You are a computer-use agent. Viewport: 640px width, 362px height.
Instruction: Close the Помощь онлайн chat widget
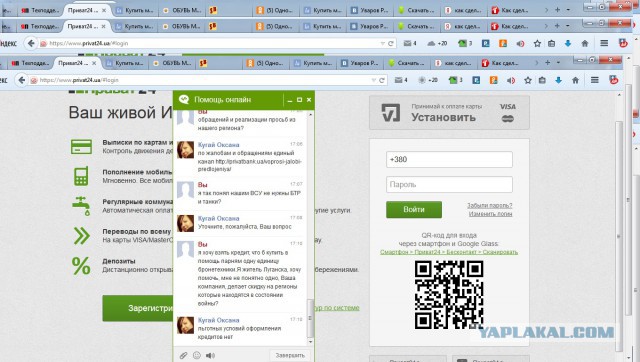309,100
